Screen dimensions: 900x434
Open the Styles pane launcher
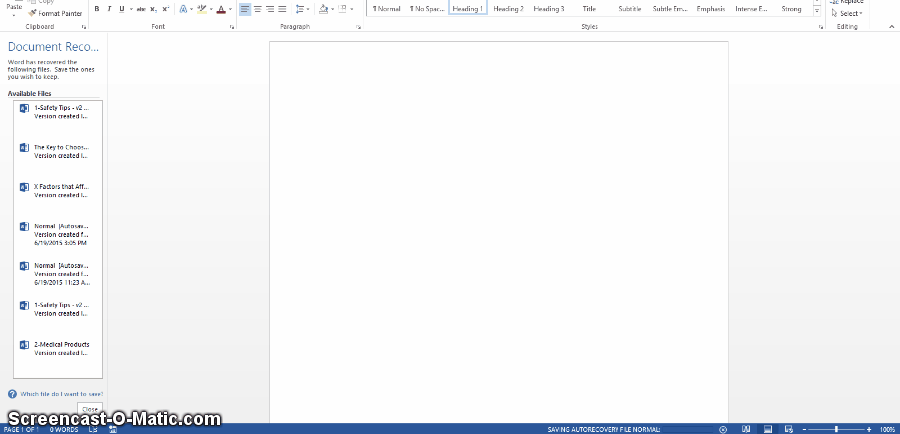(x=820, y=27)
